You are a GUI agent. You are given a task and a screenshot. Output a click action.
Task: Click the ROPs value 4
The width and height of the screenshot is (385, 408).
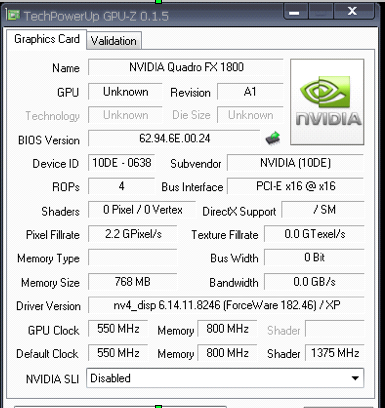tap(122, 186)
